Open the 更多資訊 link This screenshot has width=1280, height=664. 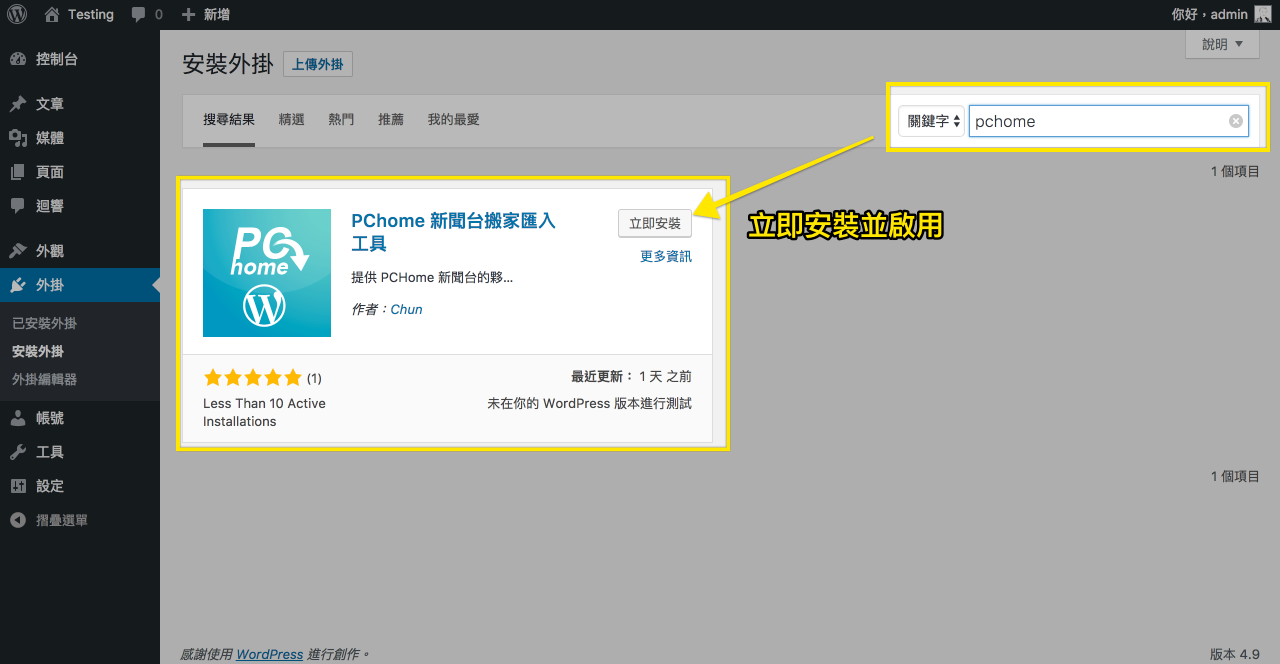tap(666, 257)
